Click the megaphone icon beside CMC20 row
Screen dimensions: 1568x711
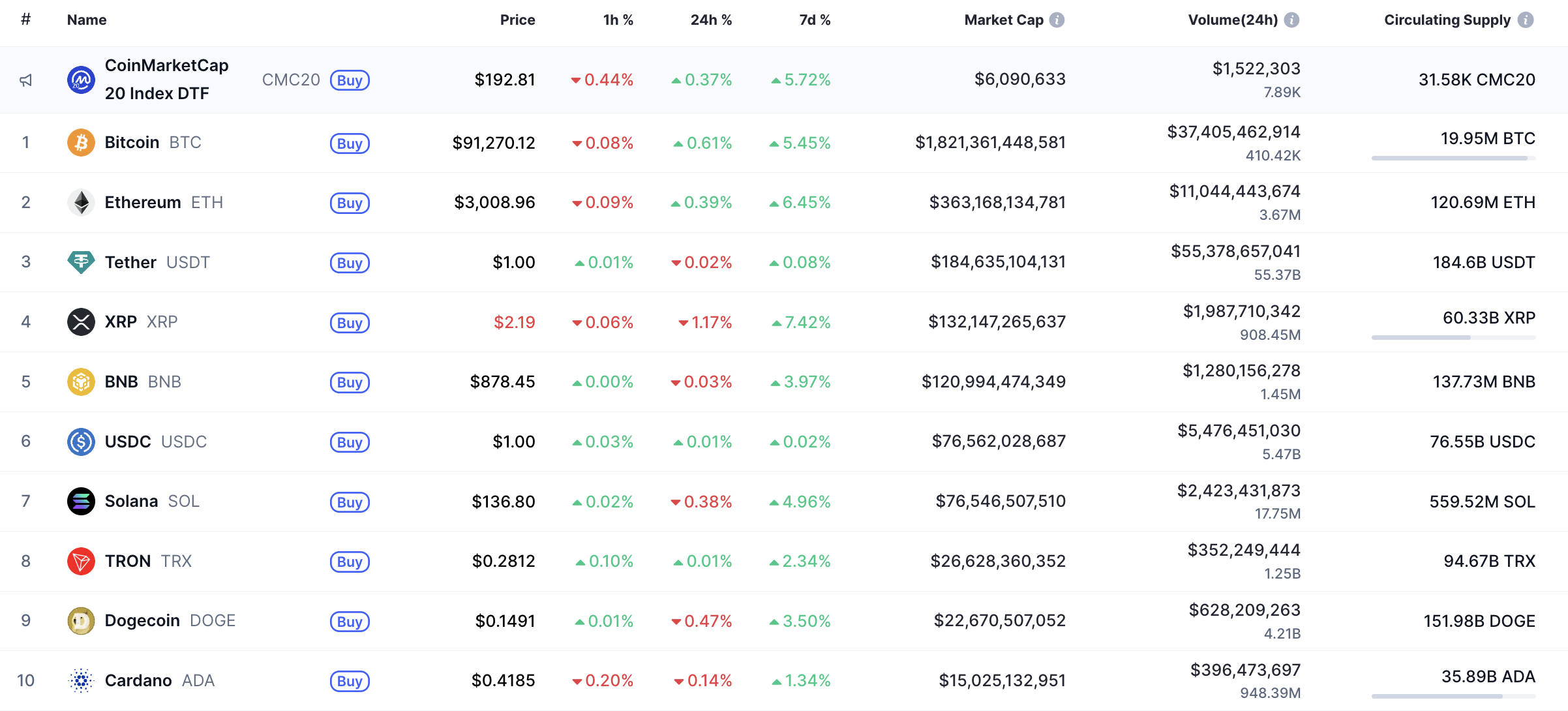coord(25,80)
